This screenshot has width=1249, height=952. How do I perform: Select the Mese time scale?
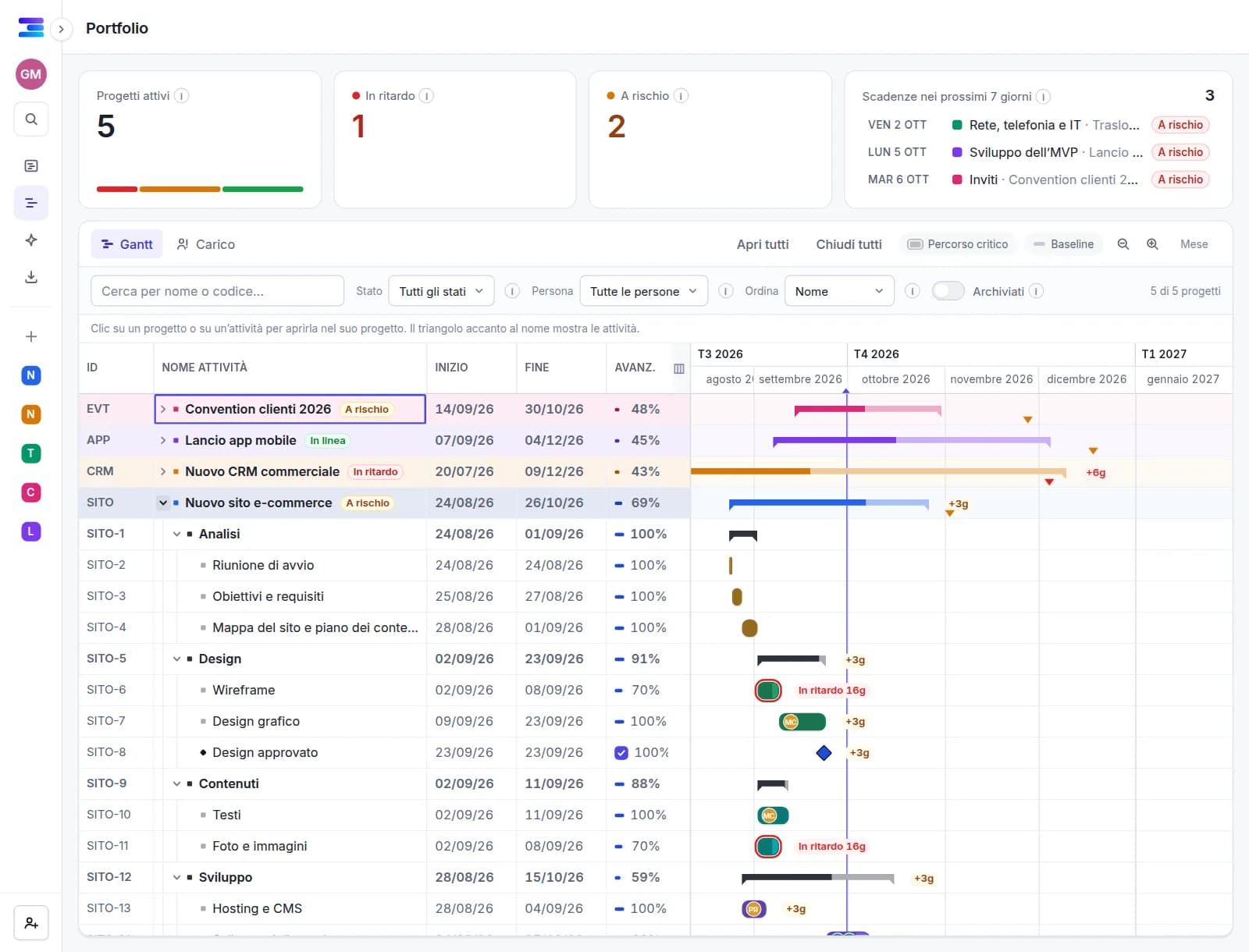[1194, 244]
